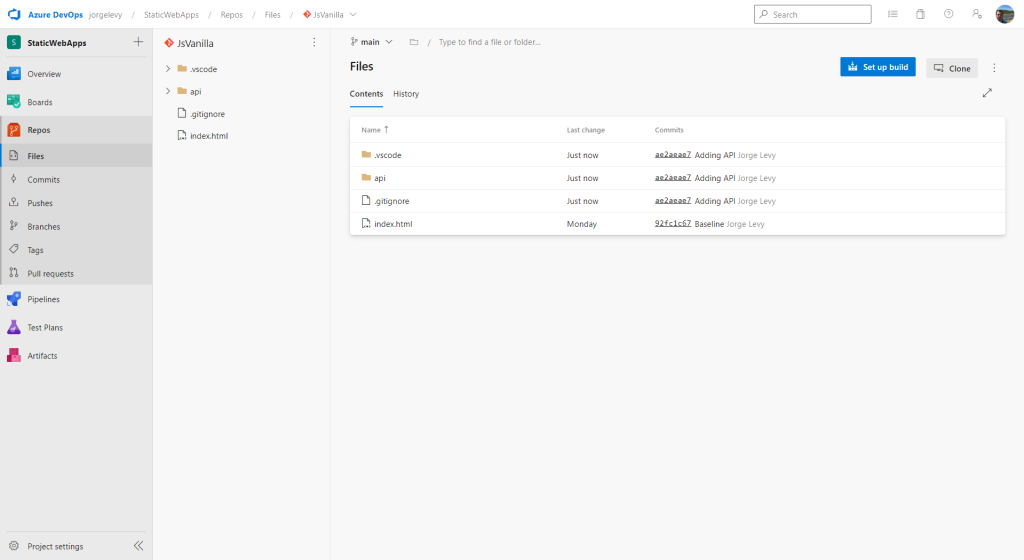Click the Files breadcrumb item
The image size is (1024, 560).
tap(272, 14)
